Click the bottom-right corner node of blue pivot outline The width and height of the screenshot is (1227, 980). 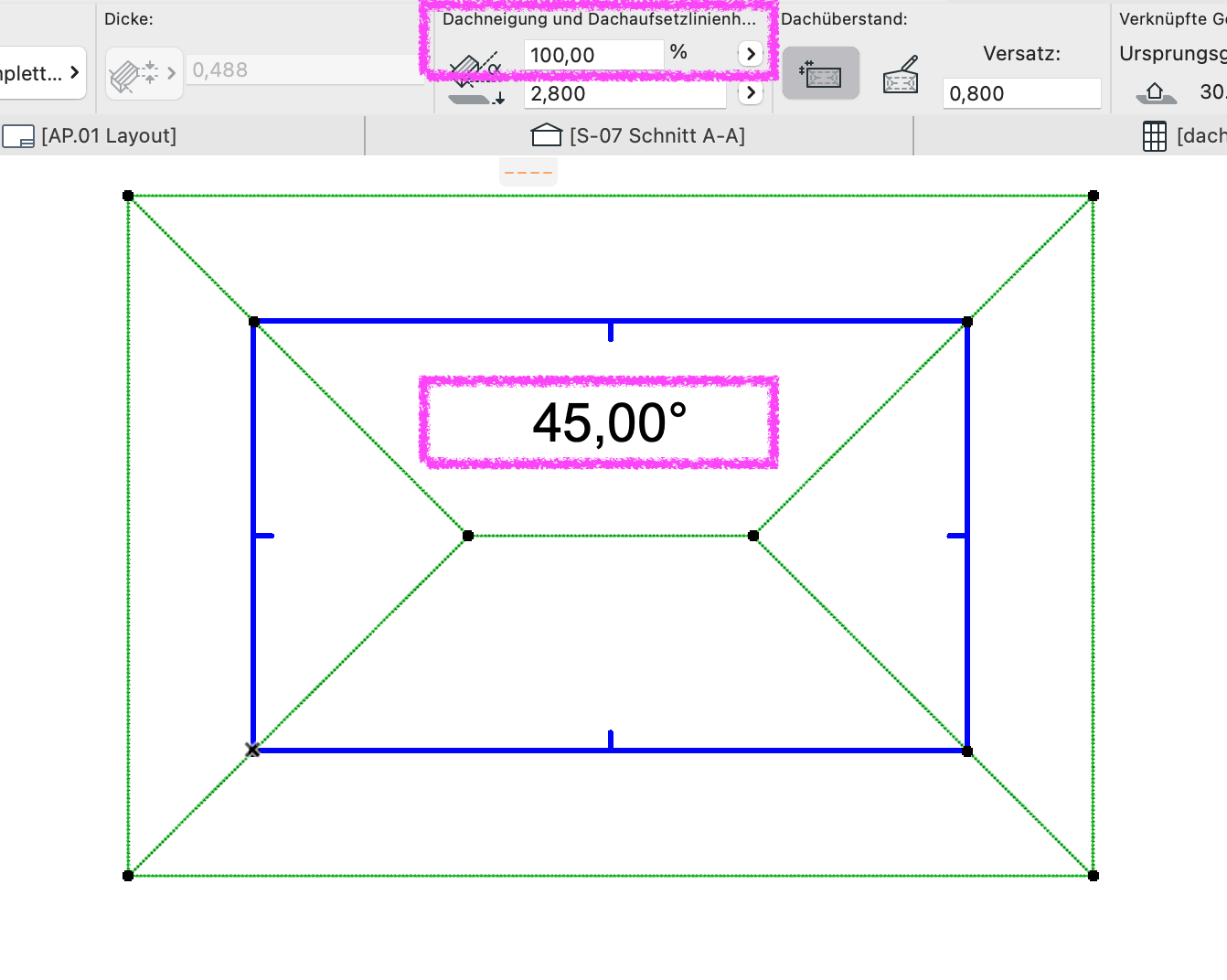[967, 751]
